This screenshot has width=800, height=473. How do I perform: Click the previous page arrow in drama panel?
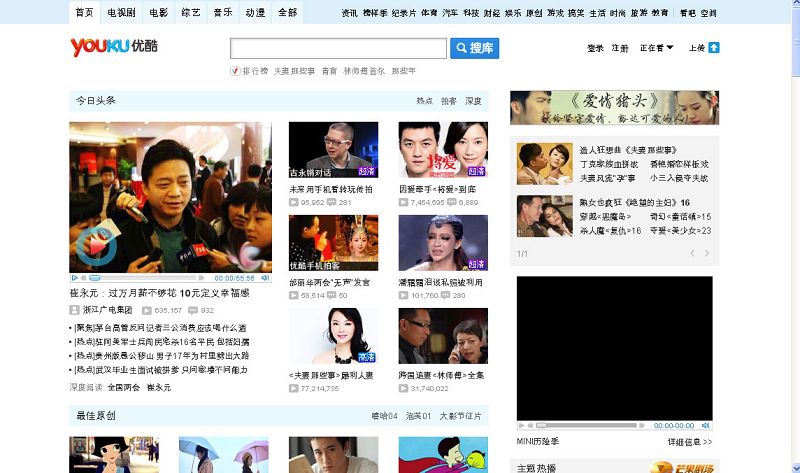tap(691, 254)
